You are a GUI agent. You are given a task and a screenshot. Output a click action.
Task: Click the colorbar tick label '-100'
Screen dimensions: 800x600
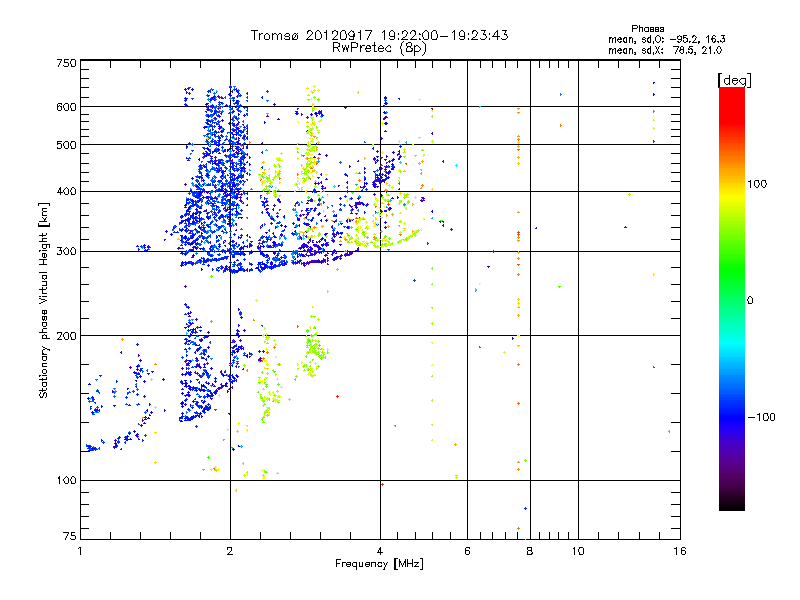[762, 417]
